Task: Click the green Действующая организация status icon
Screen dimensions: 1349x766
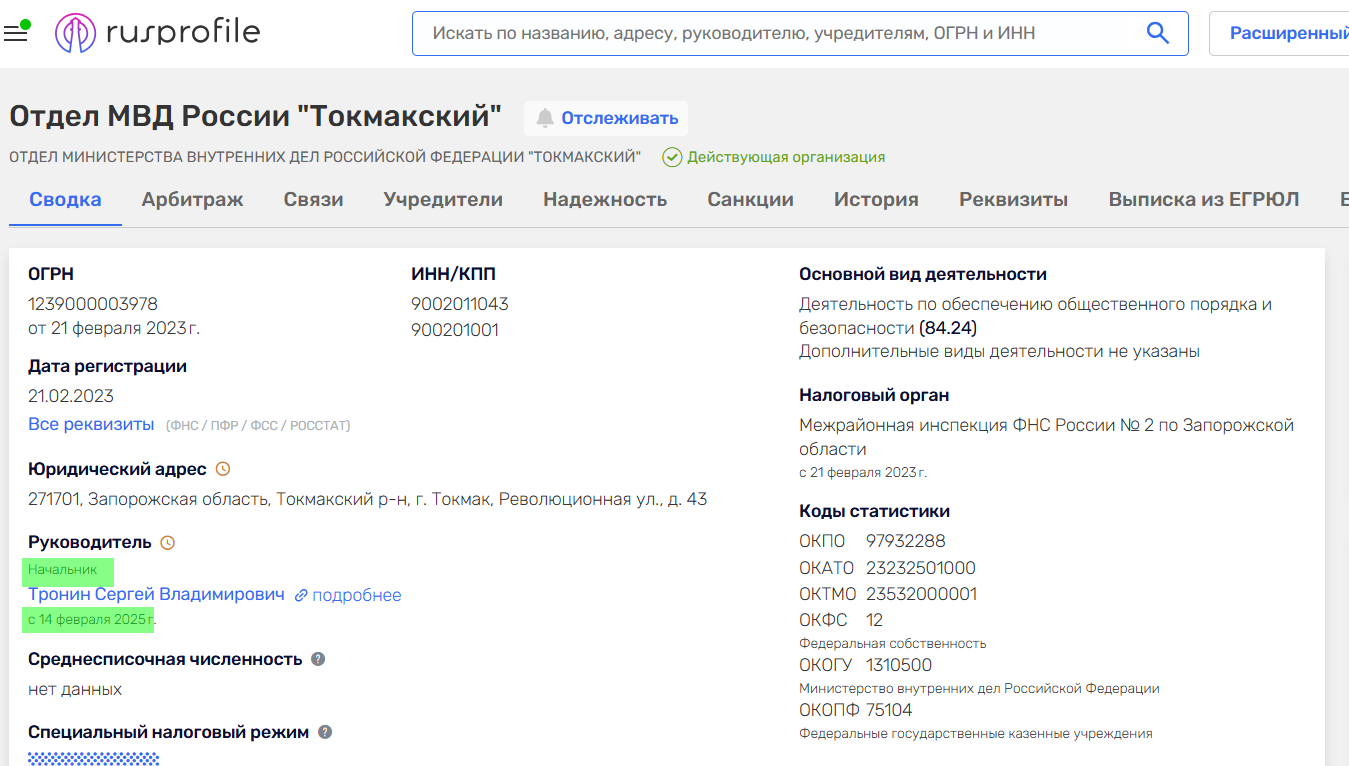Action: pos(672,157)
